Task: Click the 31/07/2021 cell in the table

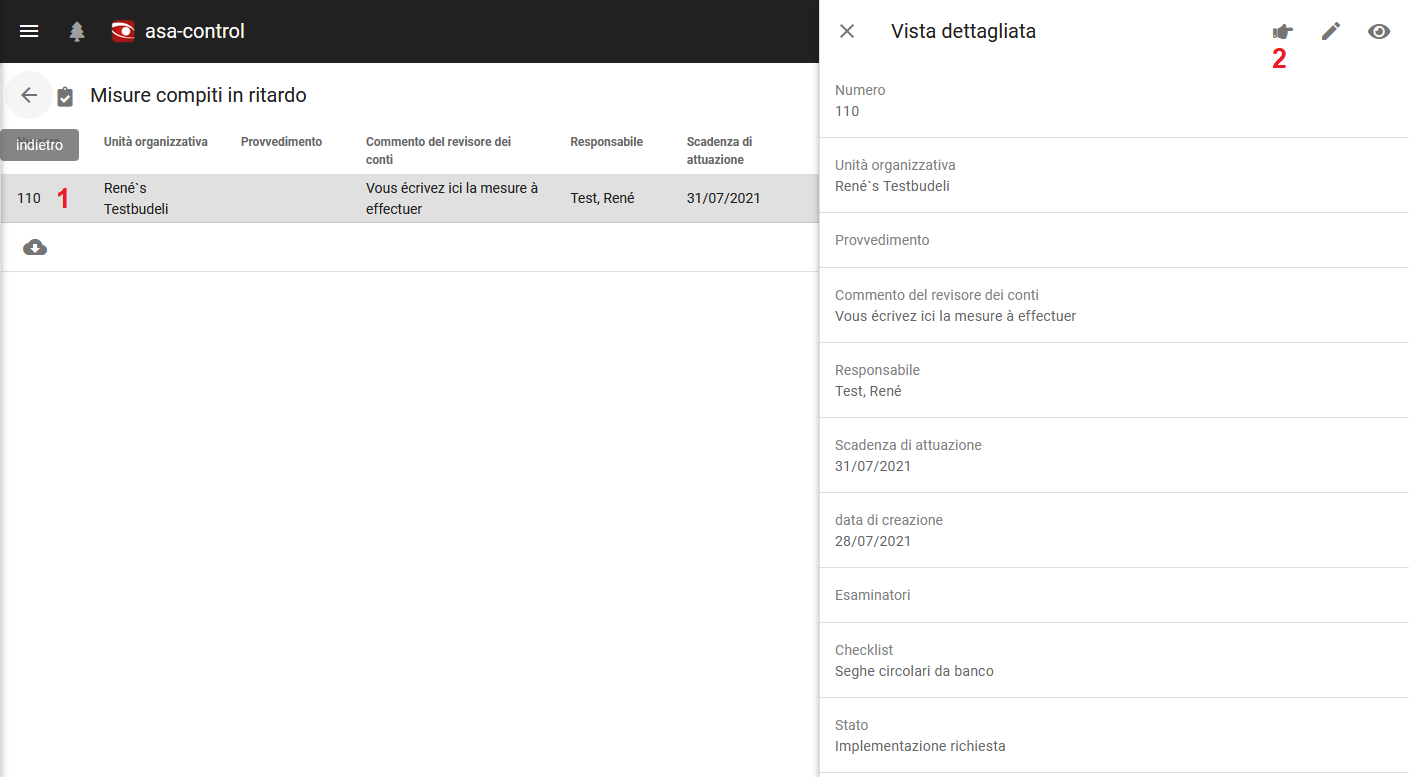Action: coord(724,198)
